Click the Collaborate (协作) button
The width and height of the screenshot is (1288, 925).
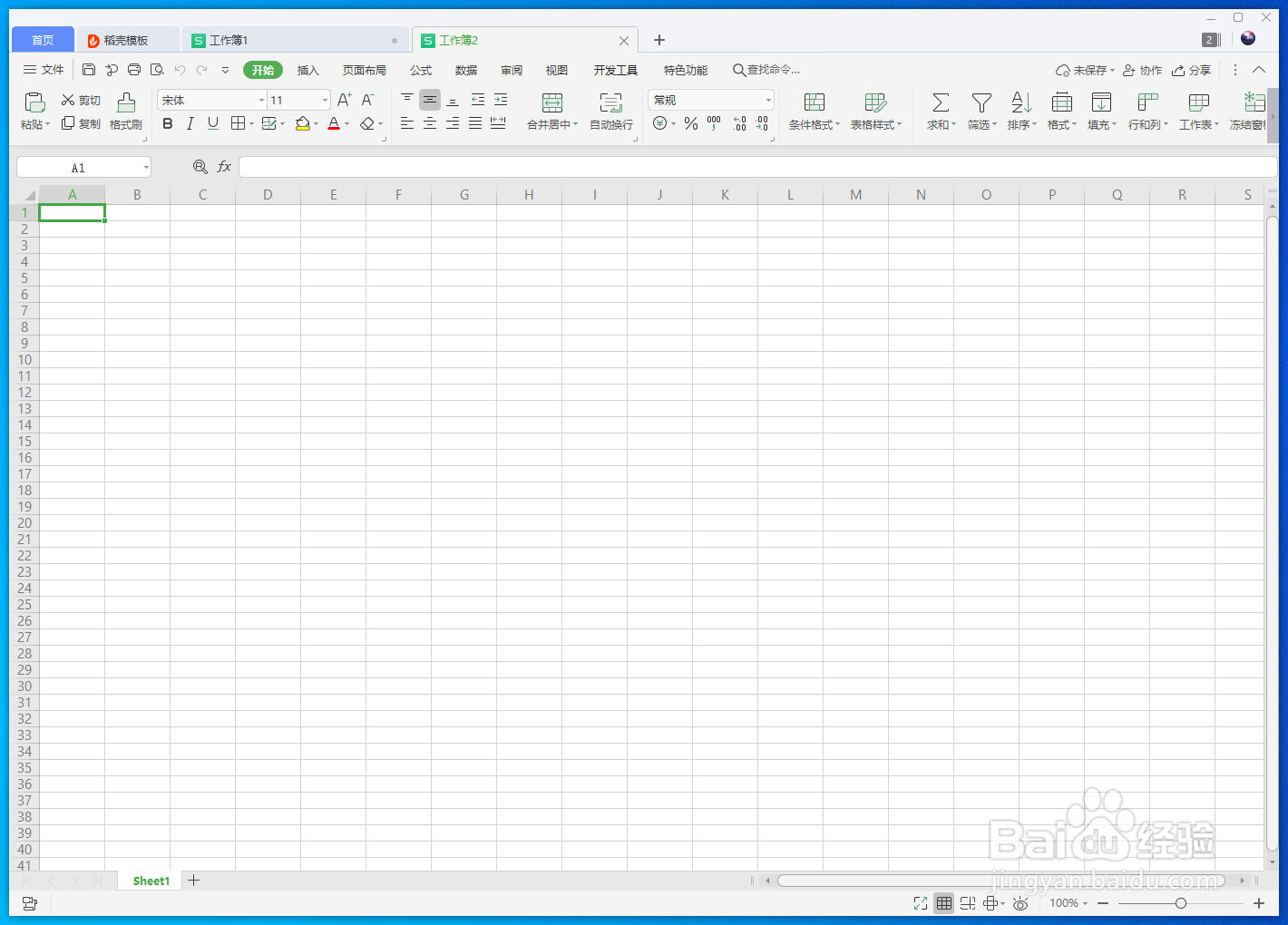[1142, 70]
